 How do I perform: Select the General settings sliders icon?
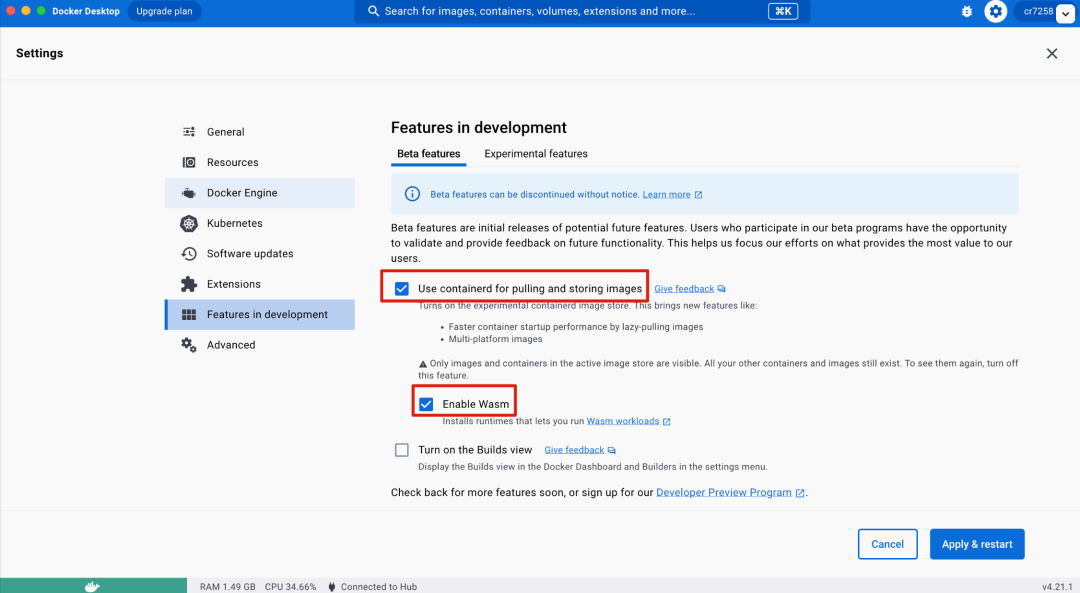(x=189, y=132)
